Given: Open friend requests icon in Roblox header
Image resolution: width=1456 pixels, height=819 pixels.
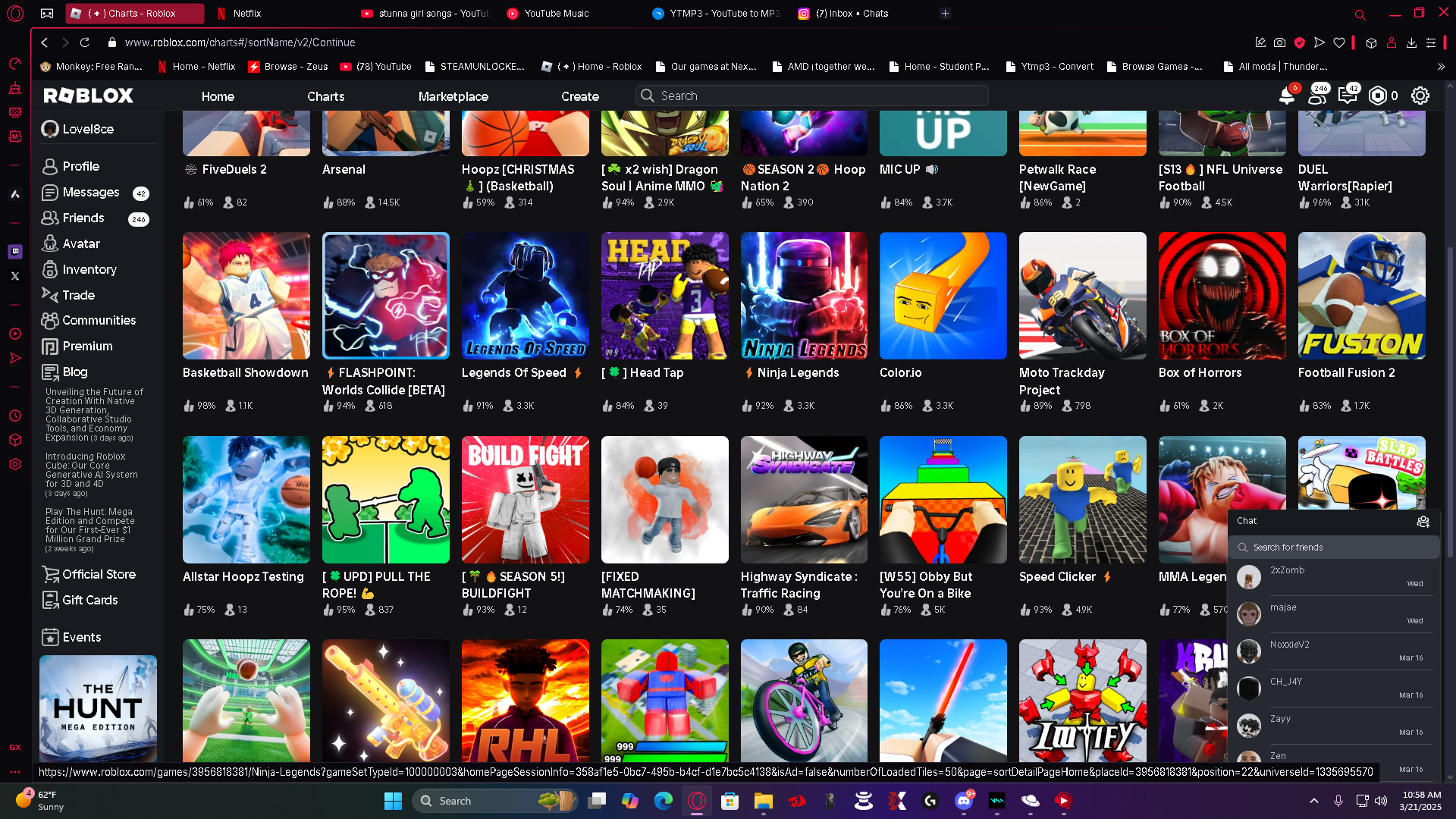Looking at the screenshot, I should tap(1317, 96).
